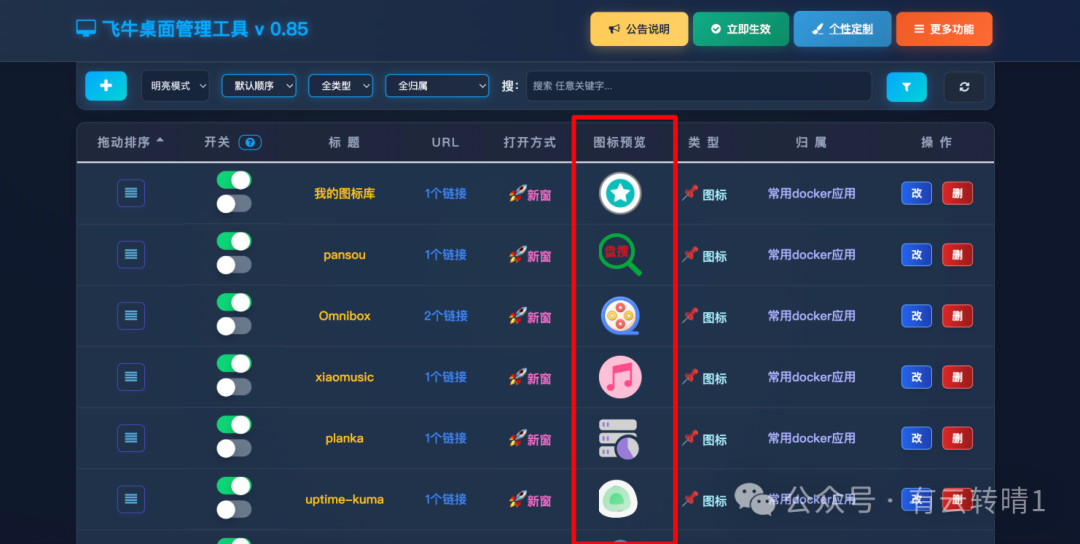The image size is (1080, 544).
Task: Click 删 delete button in pansou row
Action: tap(957, 255)
